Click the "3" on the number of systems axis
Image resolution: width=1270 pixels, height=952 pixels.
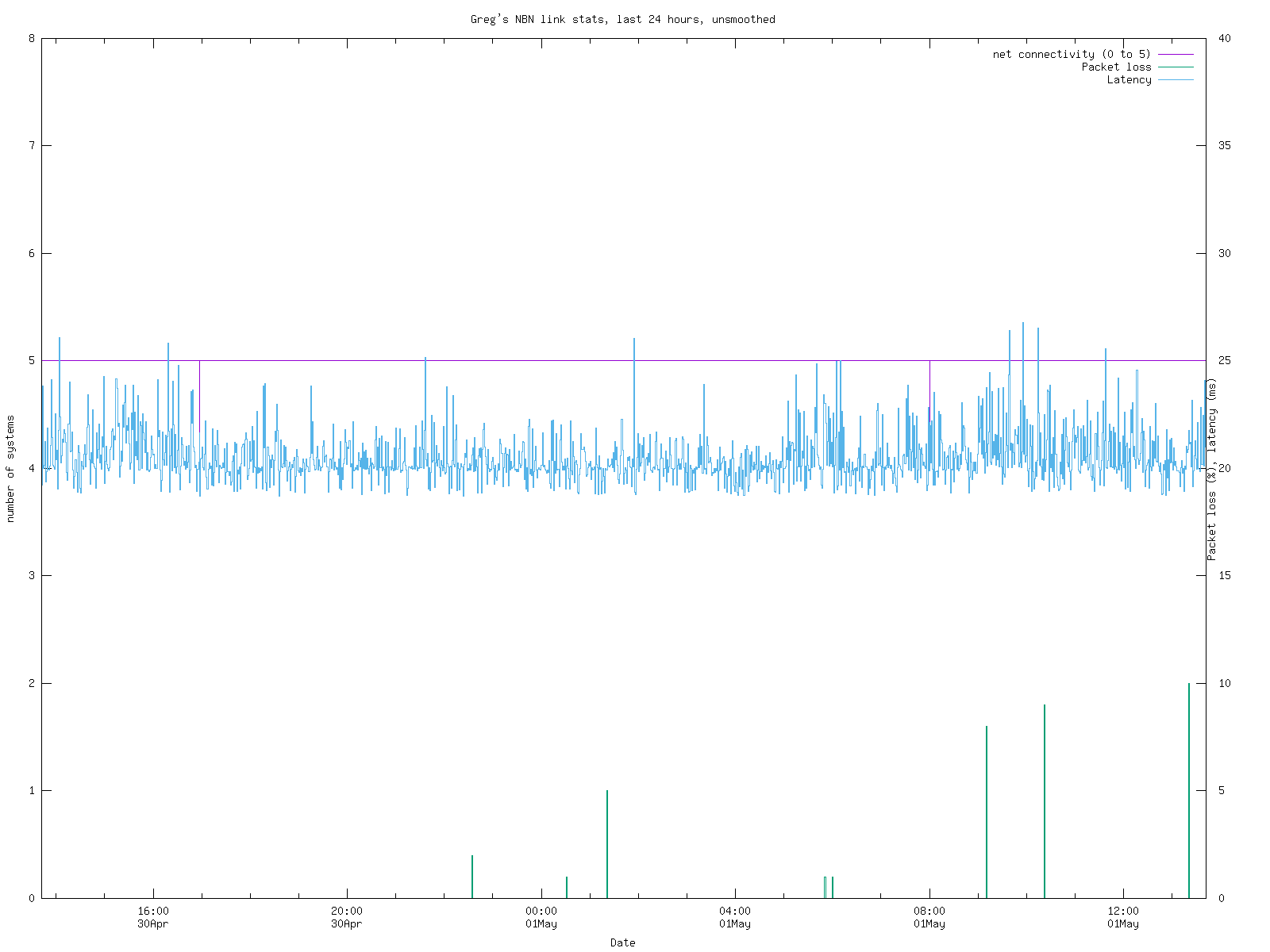pyautogui.click(x=32, y=575)
